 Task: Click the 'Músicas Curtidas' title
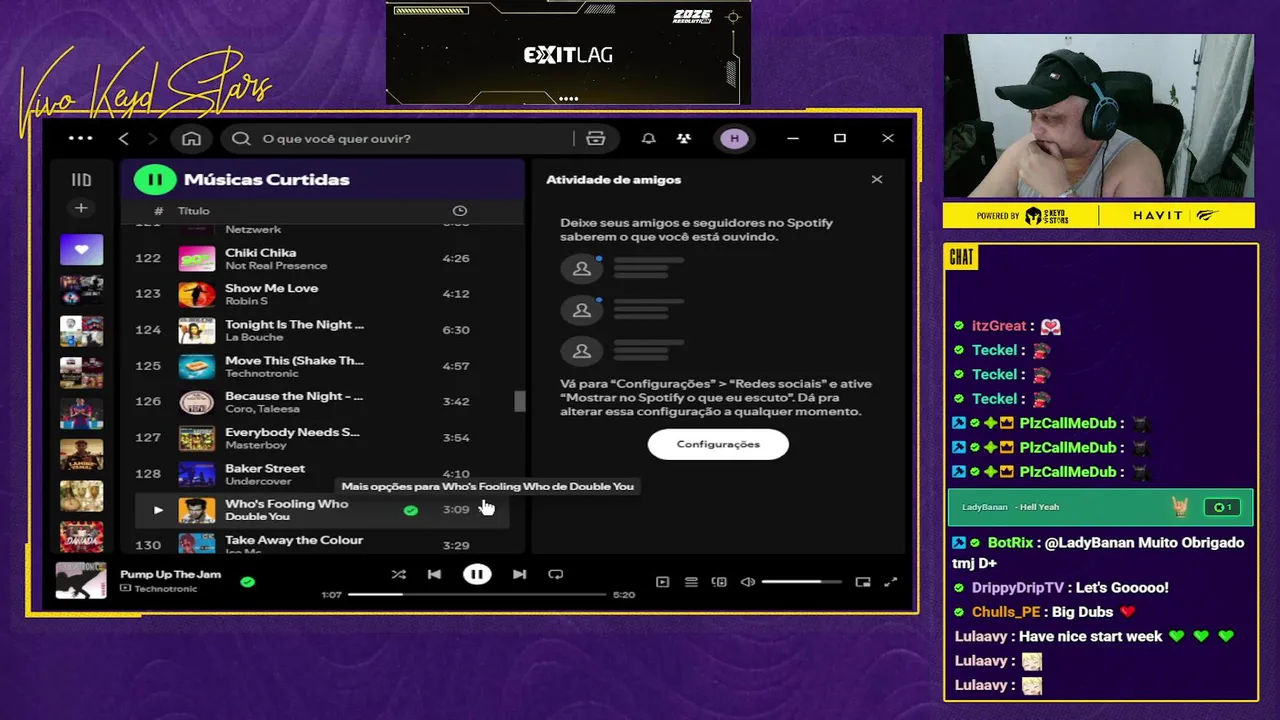266,180
